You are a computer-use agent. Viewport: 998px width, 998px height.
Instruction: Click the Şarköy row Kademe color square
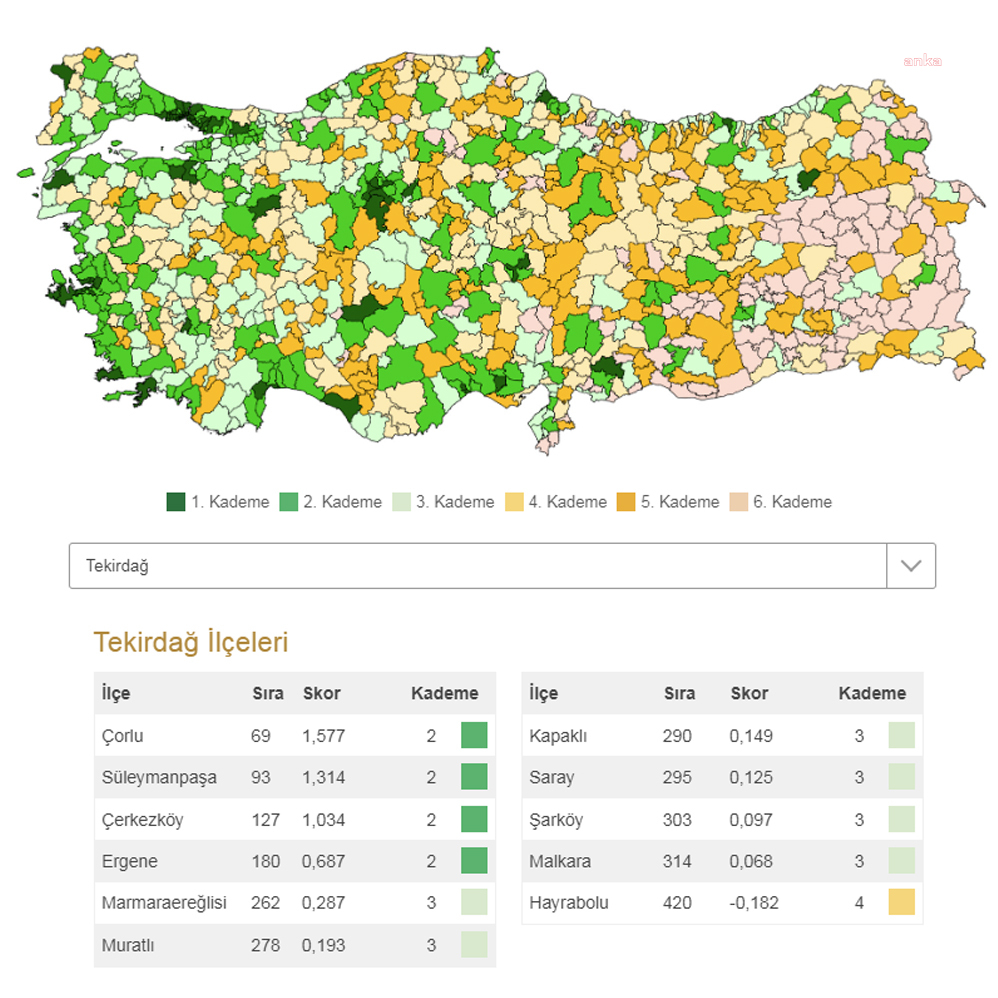pyautogui.click(x=902, y=819)
